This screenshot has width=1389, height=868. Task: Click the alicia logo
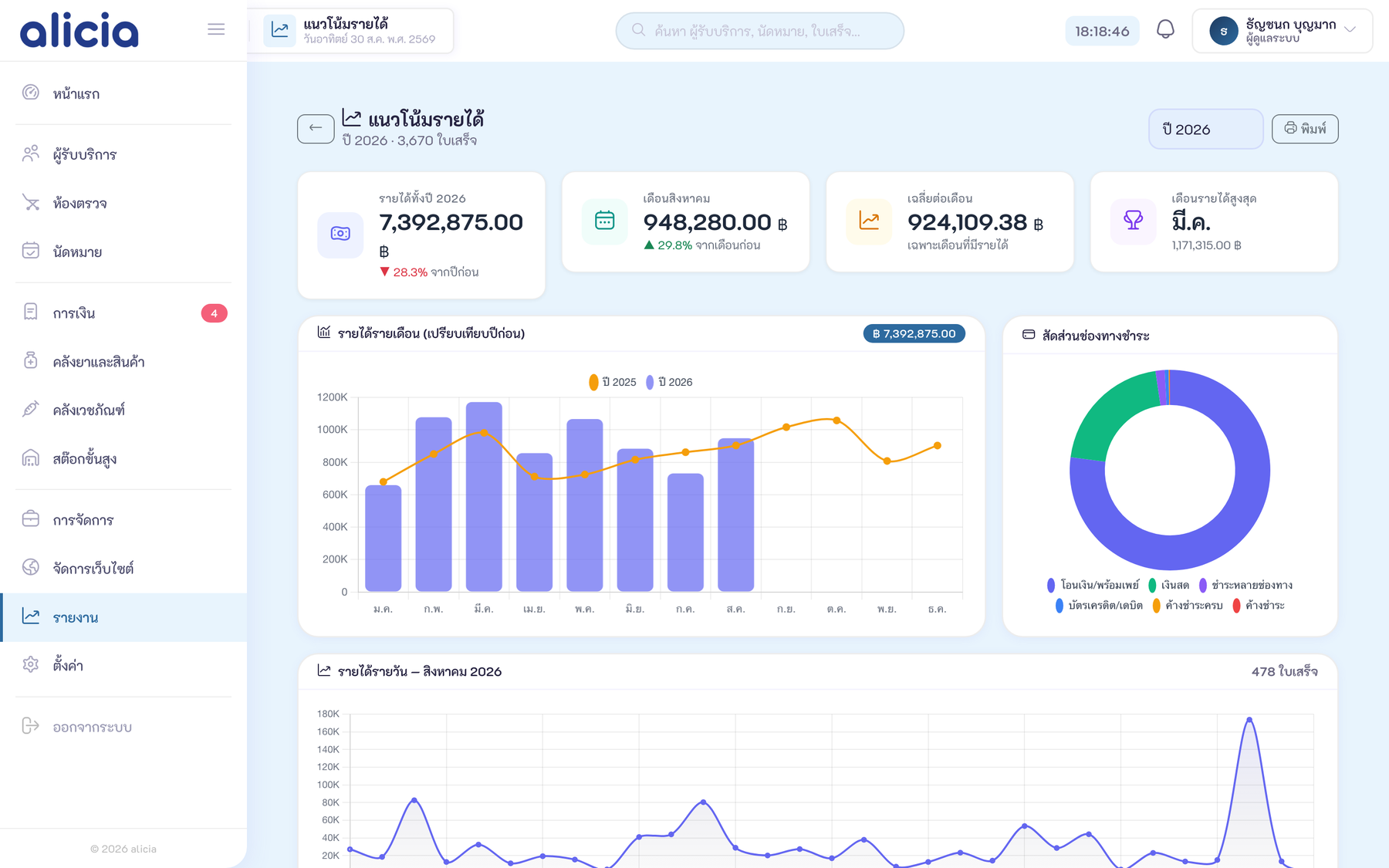point(79,30)
